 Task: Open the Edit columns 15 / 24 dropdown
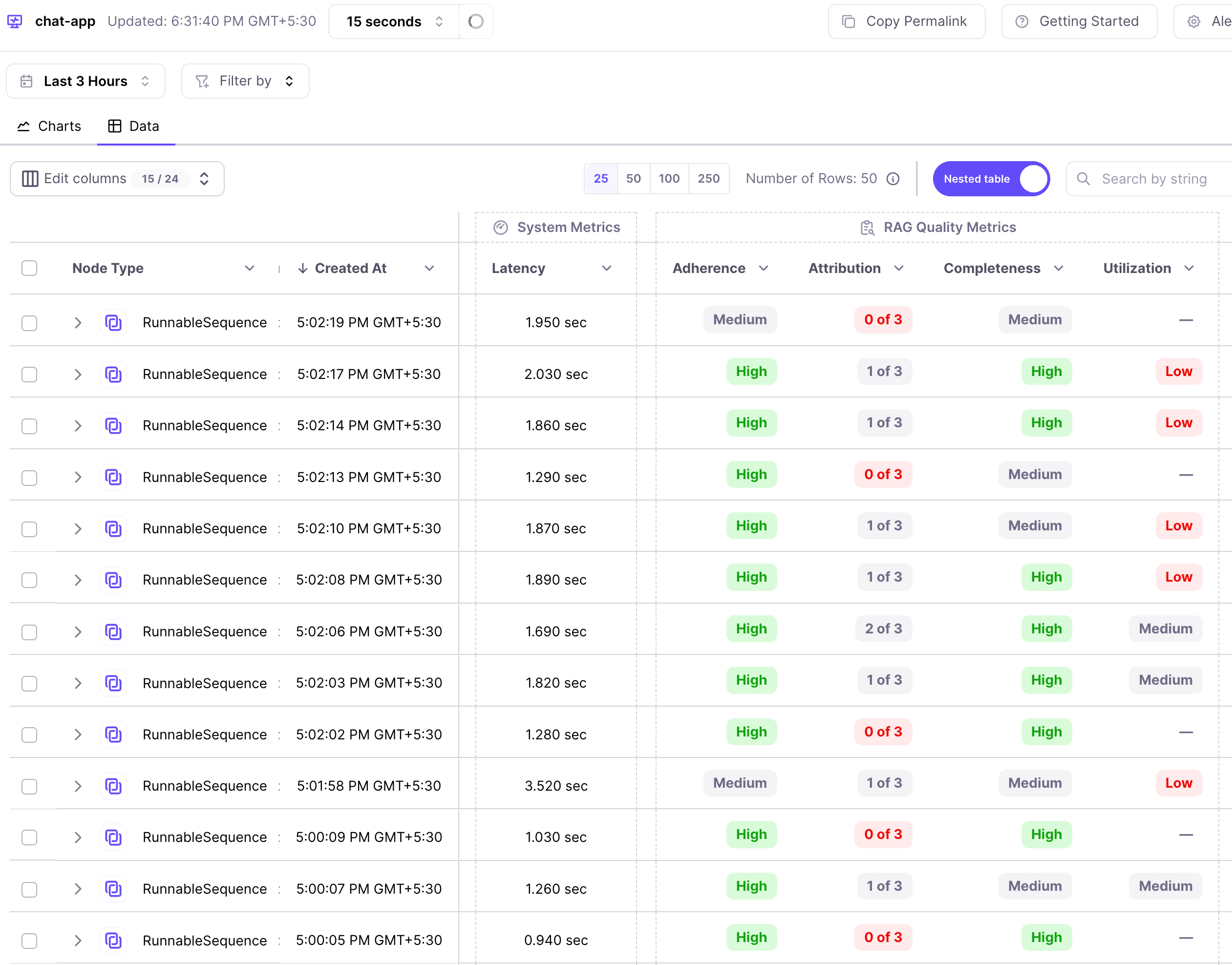pyautogui.click(x=117, y=179)
